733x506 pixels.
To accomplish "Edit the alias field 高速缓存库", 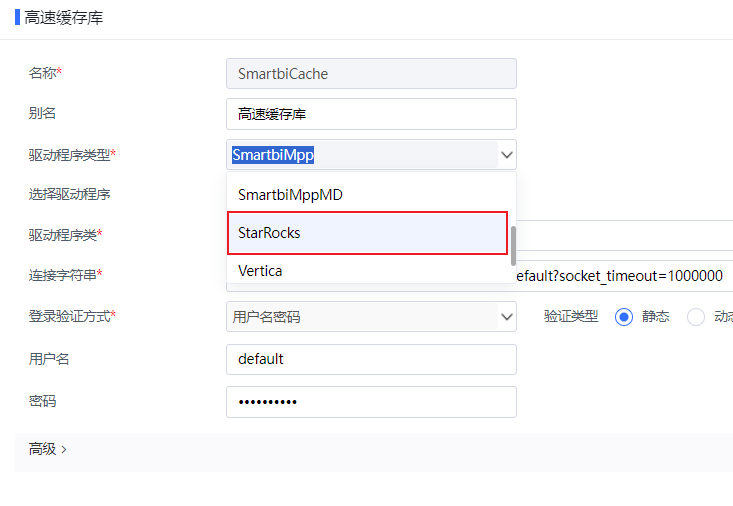I will coord(371,114).
